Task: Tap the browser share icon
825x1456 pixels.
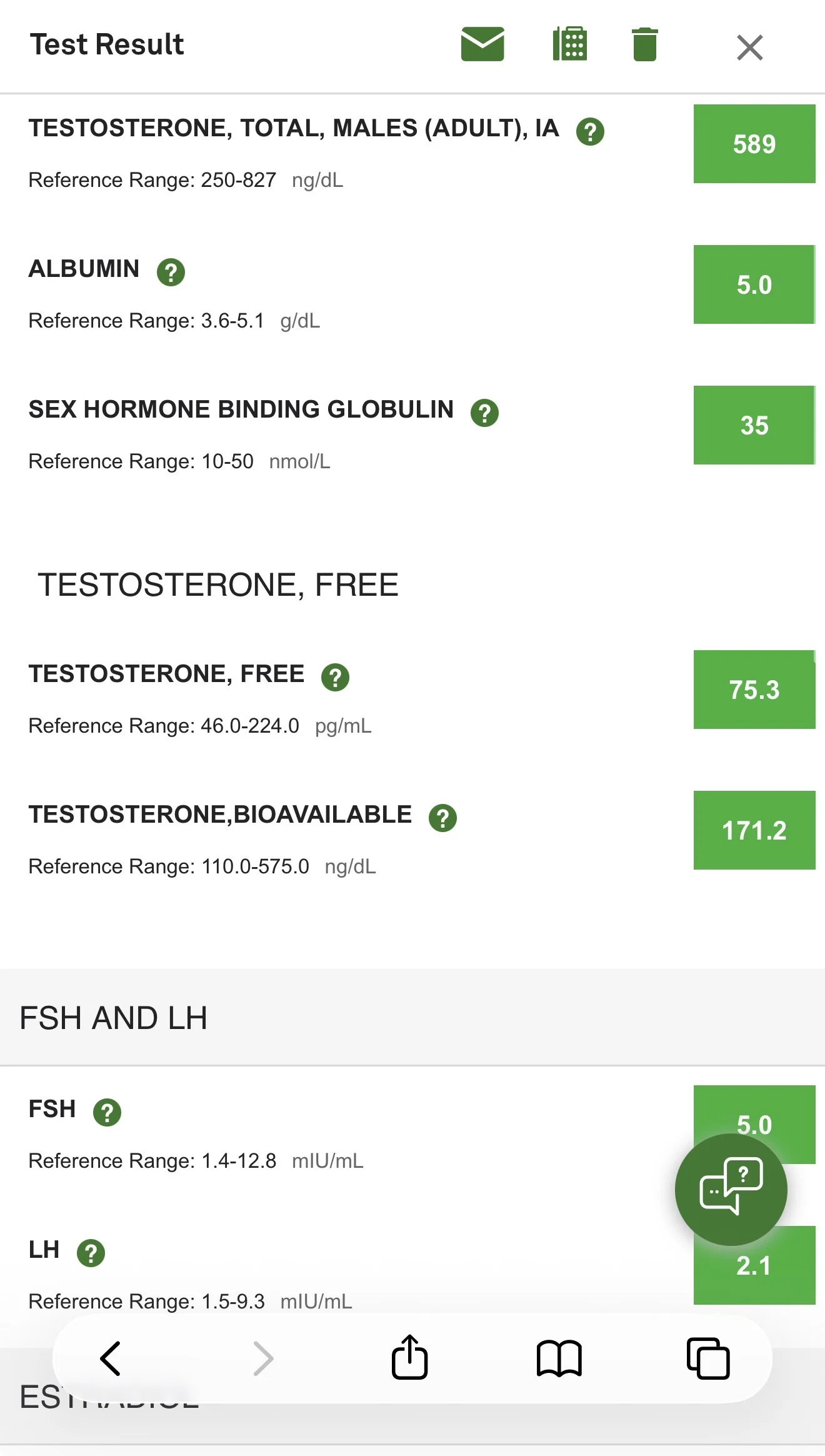Action: click(x=409, y=1357)
